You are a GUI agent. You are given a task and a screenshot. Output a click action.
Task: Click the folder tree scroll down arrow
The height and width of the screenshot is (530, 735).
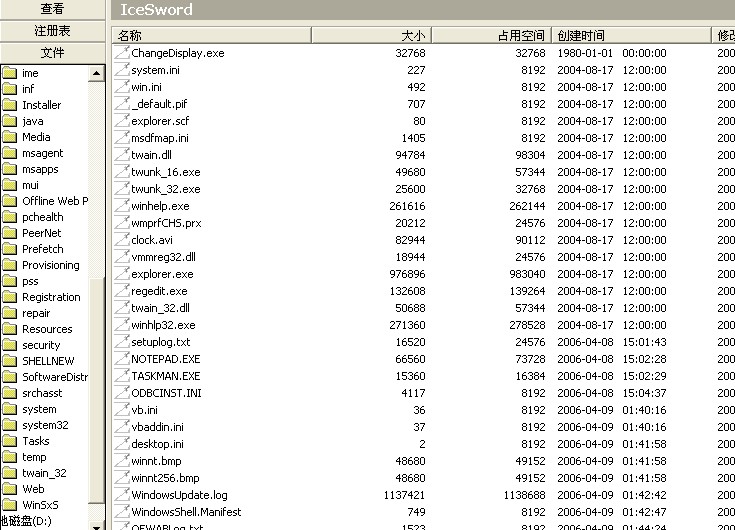96,526
